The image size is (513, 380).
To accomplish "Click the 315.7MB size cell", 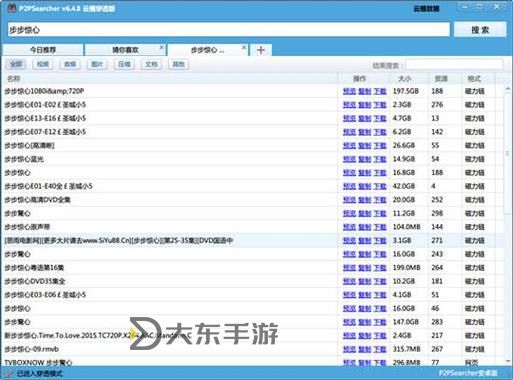I will [x=406, y=349].
